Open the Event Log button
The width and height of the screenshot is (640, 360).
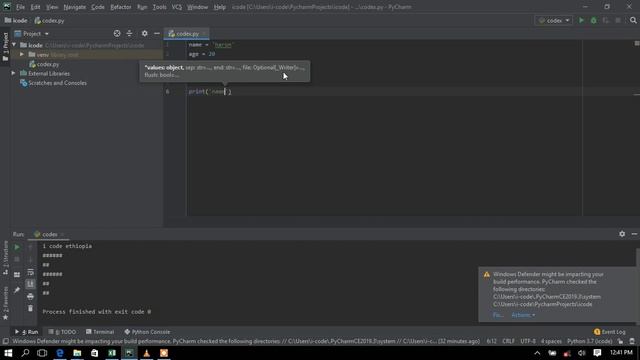coord(610,332)
